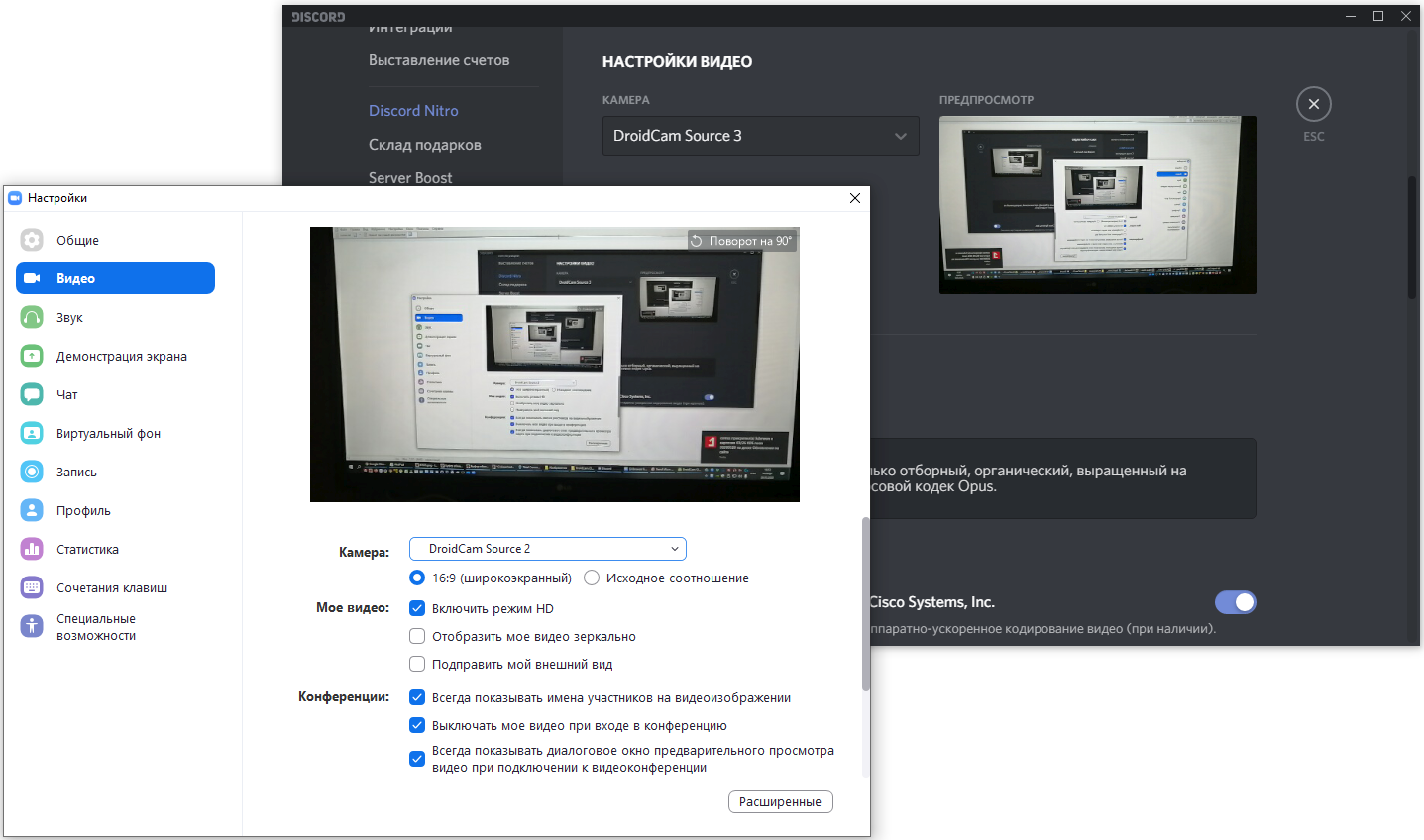Viewport: 1424px width, 840px height.
Task: Click the share screen icon beside Демонстрация экрана
Action: click(x=32, y=356)
